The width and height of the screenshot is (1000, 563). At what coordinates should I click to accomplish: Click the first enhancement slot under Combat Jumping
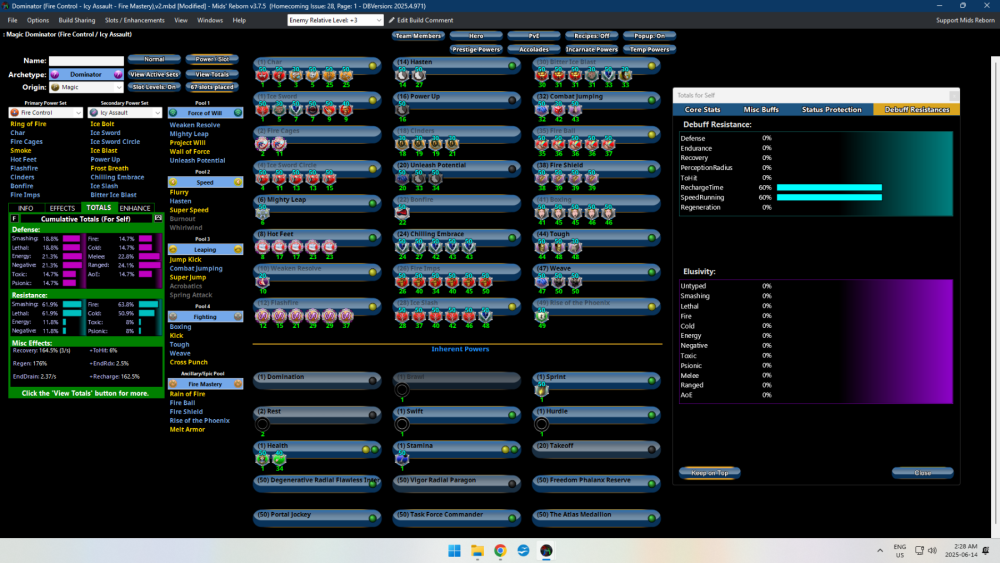[x=541, y=110]
